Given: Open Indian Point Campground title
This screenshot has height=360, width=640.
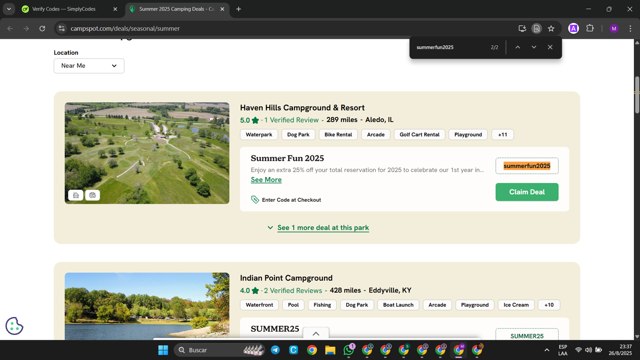Looking at the screenshot, I should tap(286, 278).
